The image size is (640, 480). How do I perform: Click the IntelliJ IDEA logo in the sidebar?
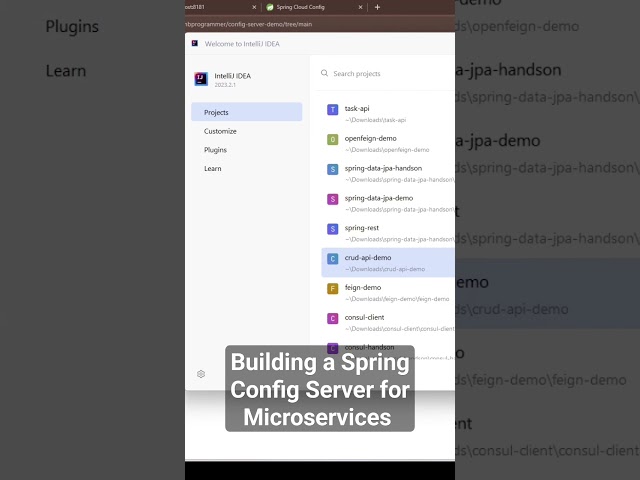point(201,79)
